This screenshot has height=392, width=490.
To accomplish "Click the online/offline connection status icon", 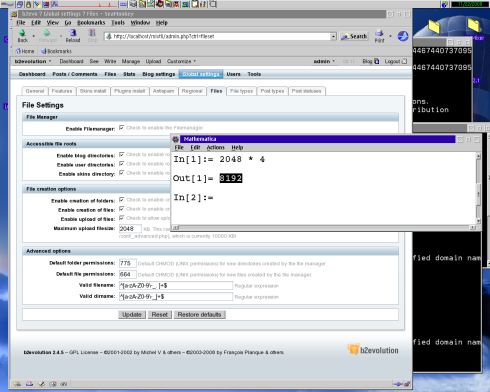I will (x=397, y=384).
